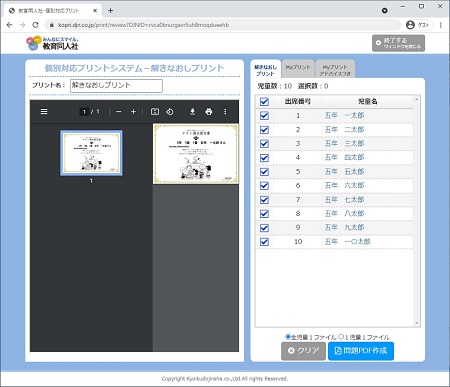Open PDF viewer more actions menu

point(225,112)
